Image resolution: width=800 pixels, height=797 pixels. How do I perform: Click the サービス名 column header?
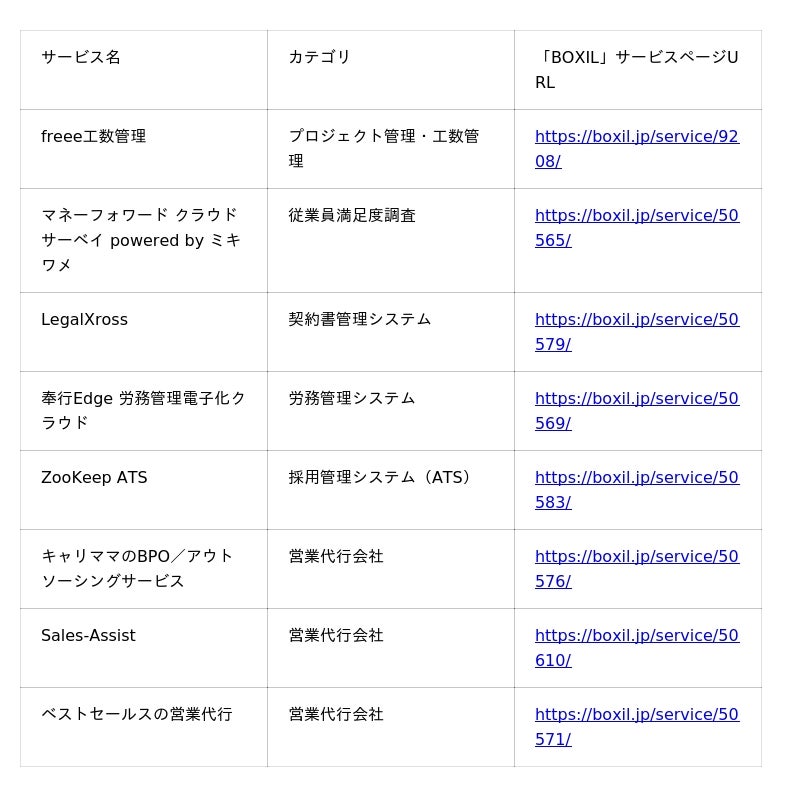pyautogui.click(x=81, y=57)
